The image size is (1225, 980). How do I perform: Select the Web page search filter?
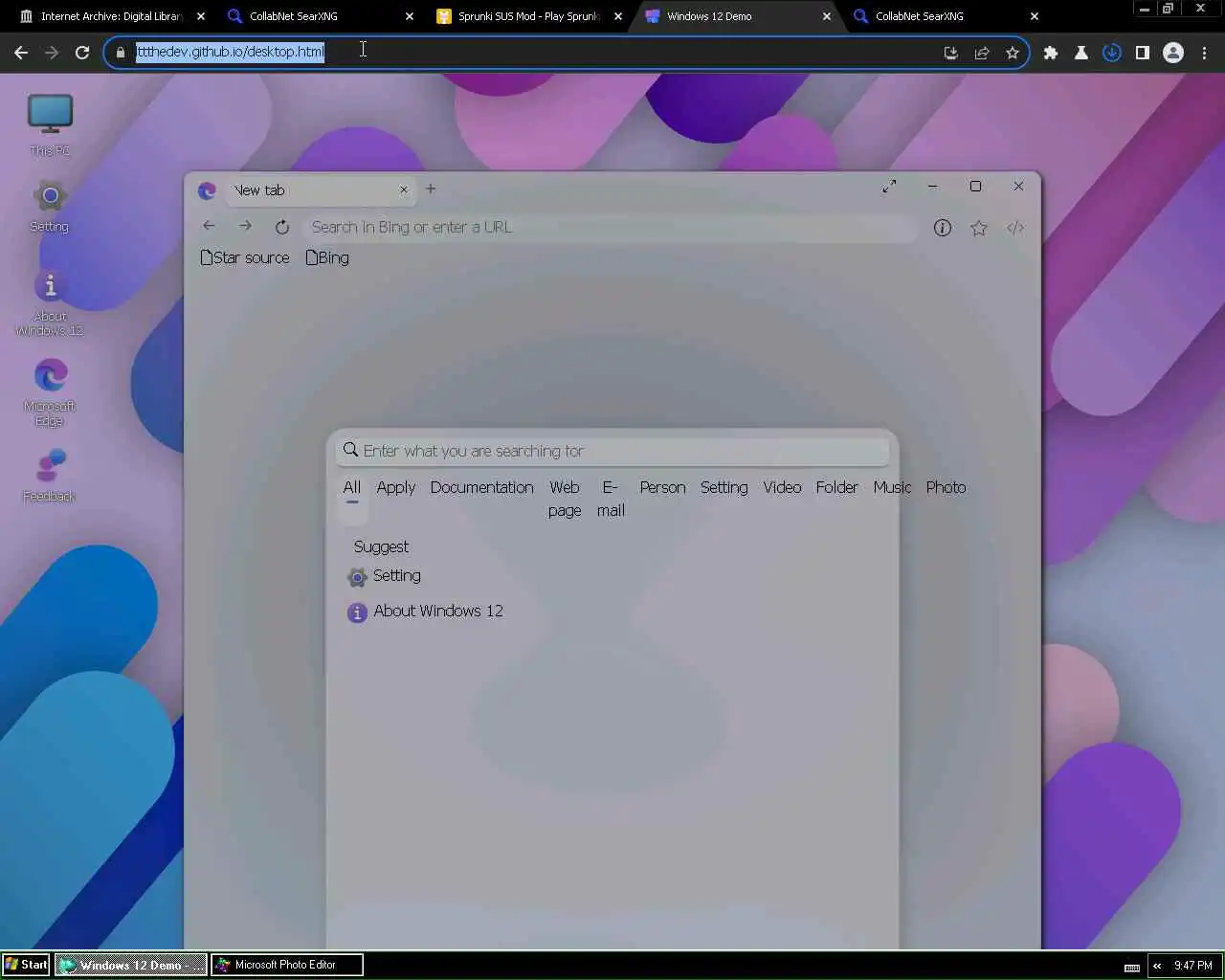[x=565, y=499]
